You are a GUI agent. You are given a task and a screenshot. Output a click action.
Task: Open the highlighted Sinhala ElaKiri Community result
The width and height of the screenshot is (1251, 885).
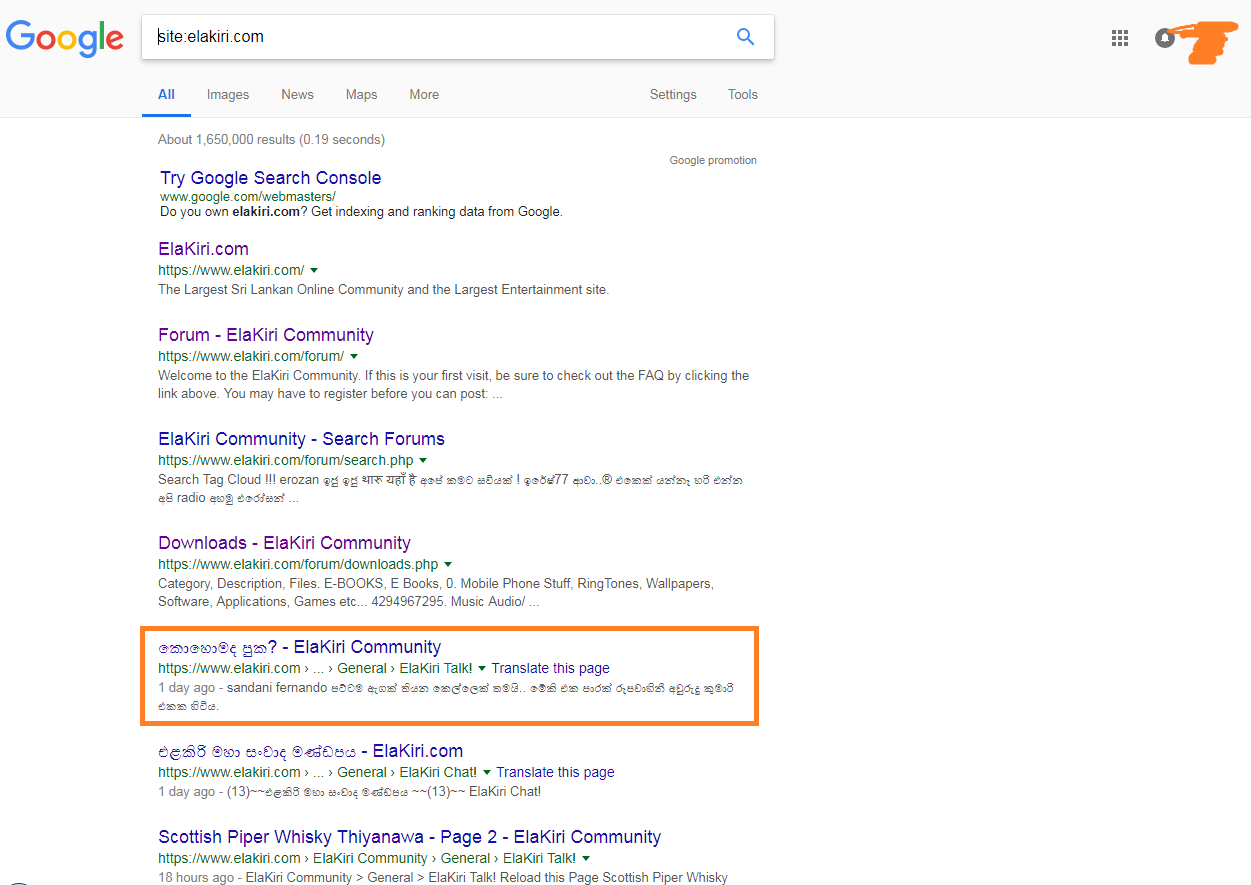[x=299, y=647]
